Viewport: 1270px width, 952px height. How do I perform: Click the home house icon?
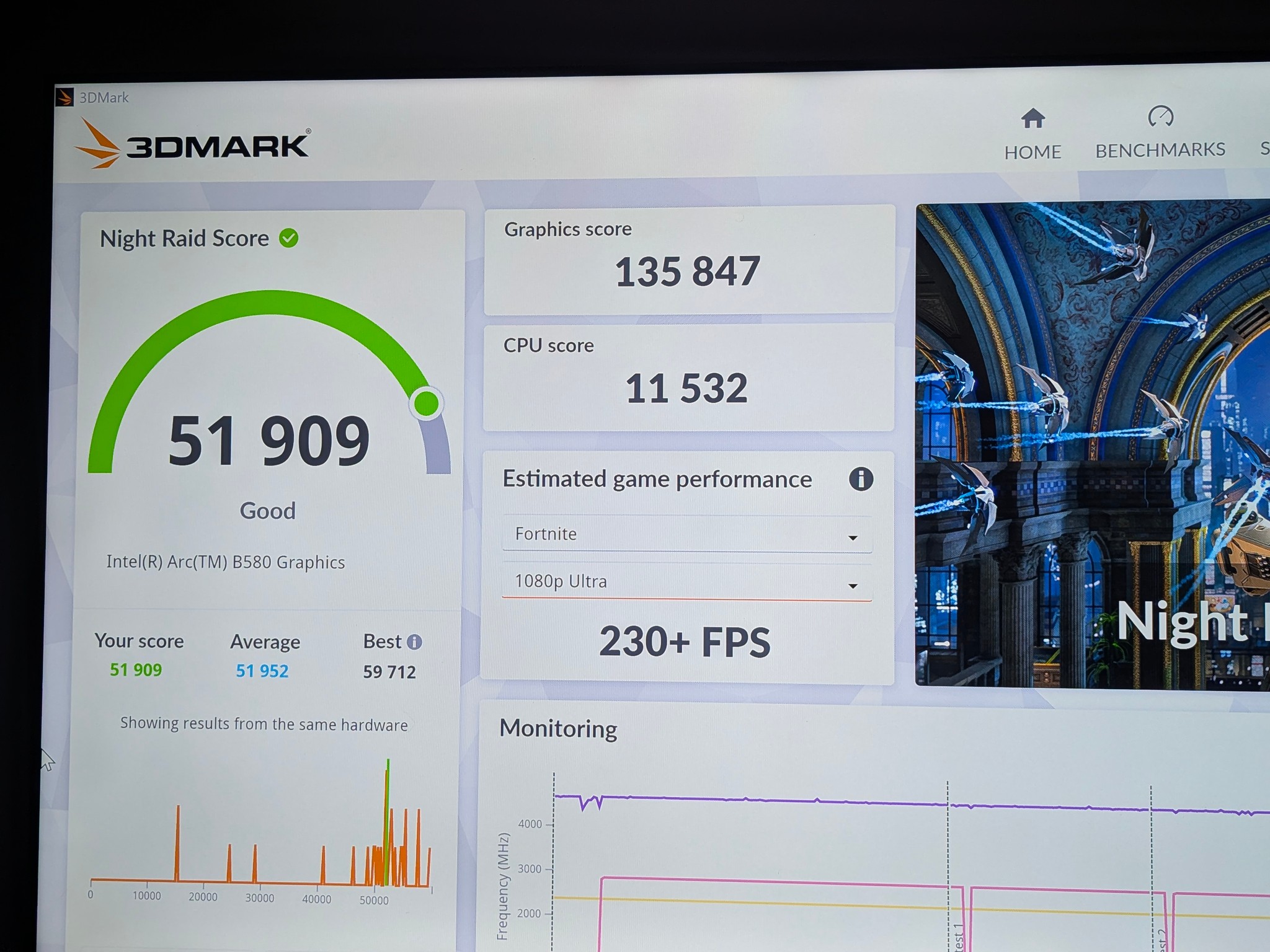(1033, 118)
